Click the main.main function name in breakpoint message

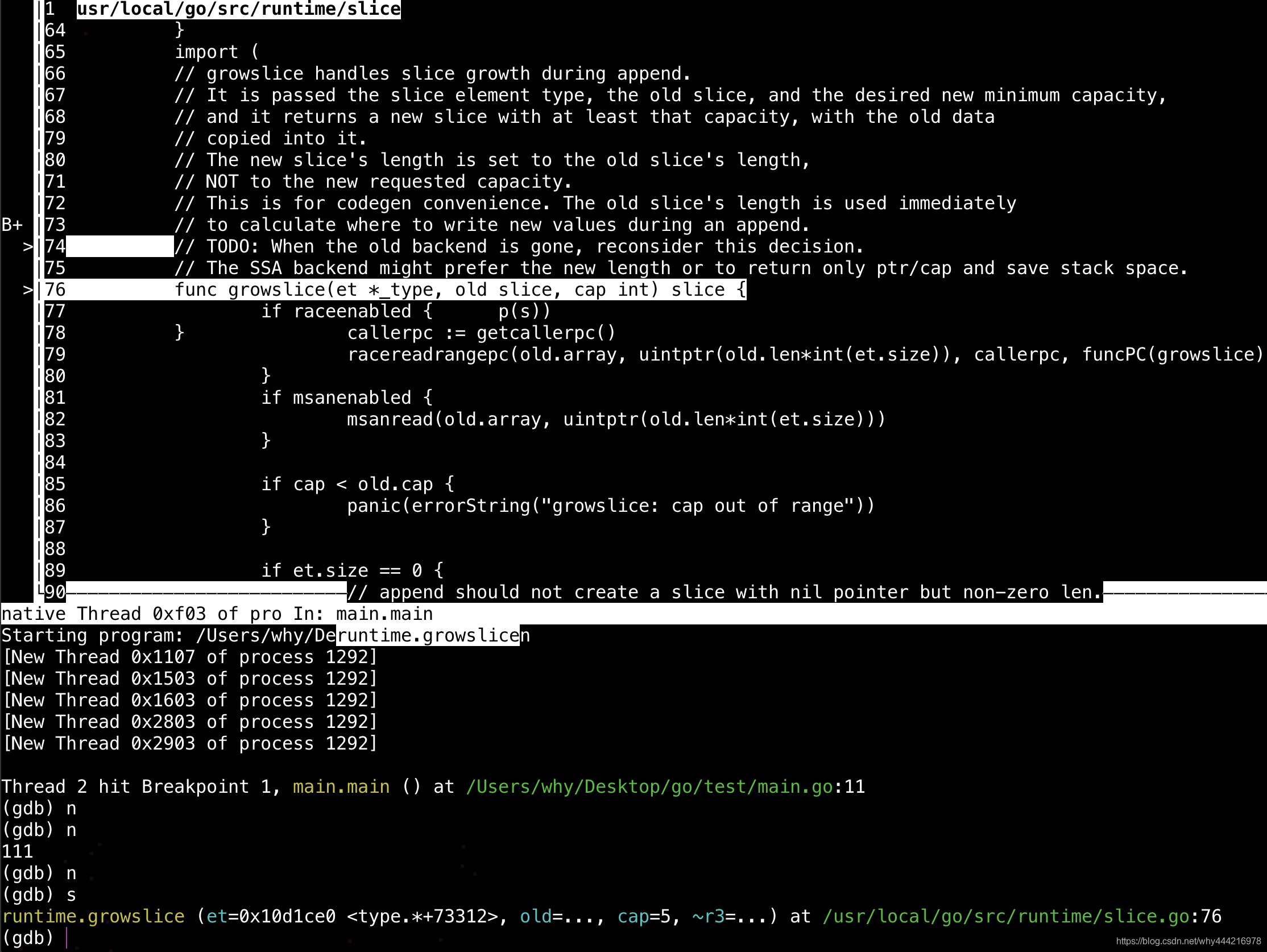point(340,786)
